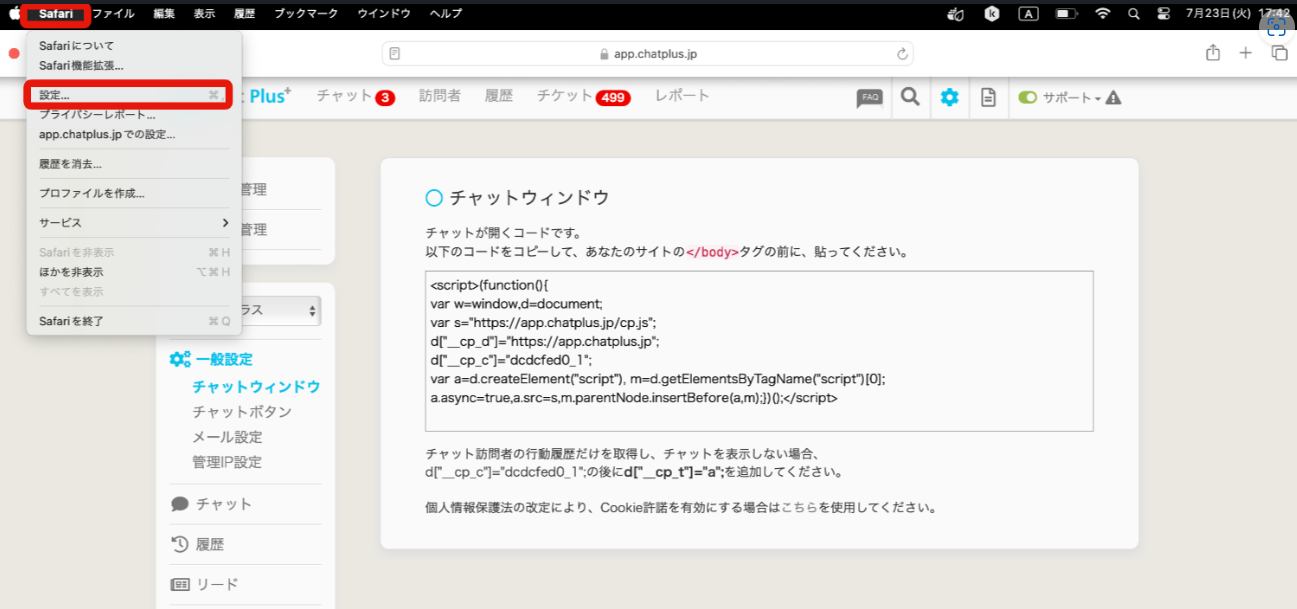The height and width of the screenshot is (609, 1297).
Task: Open a new tab with the plus icon
Action: 1246,53
